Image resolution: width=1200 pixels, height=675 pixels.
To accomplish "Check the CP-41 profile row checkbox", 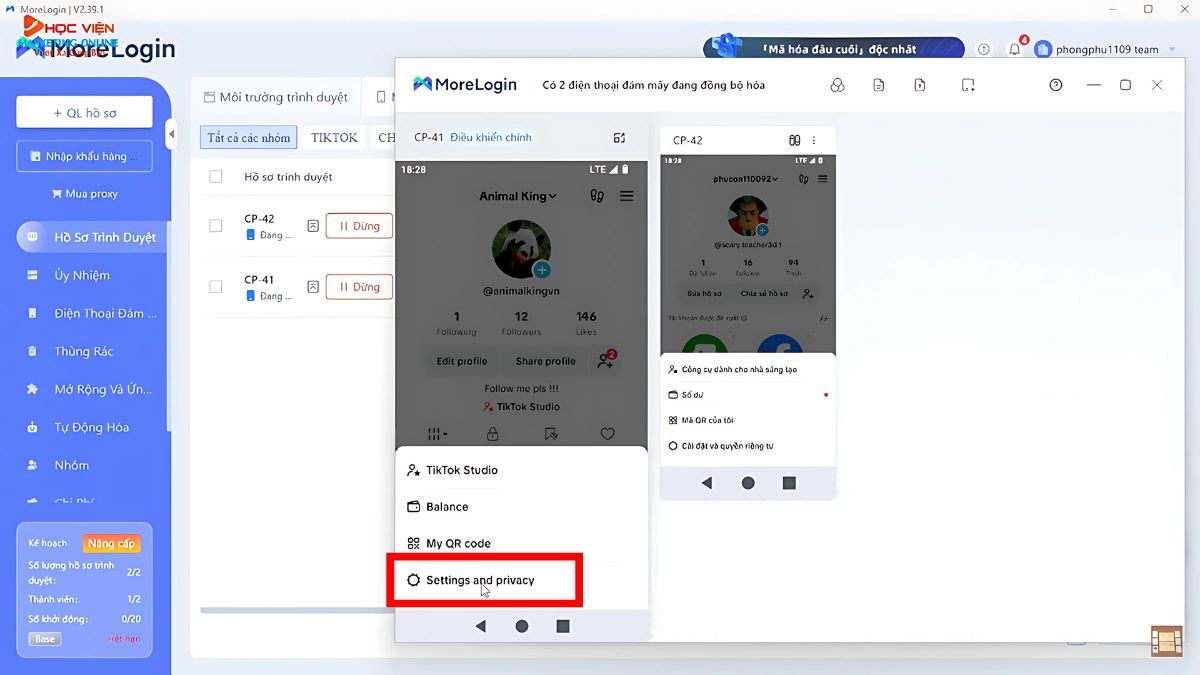I will pyautogui.click(x=216, y=287).
